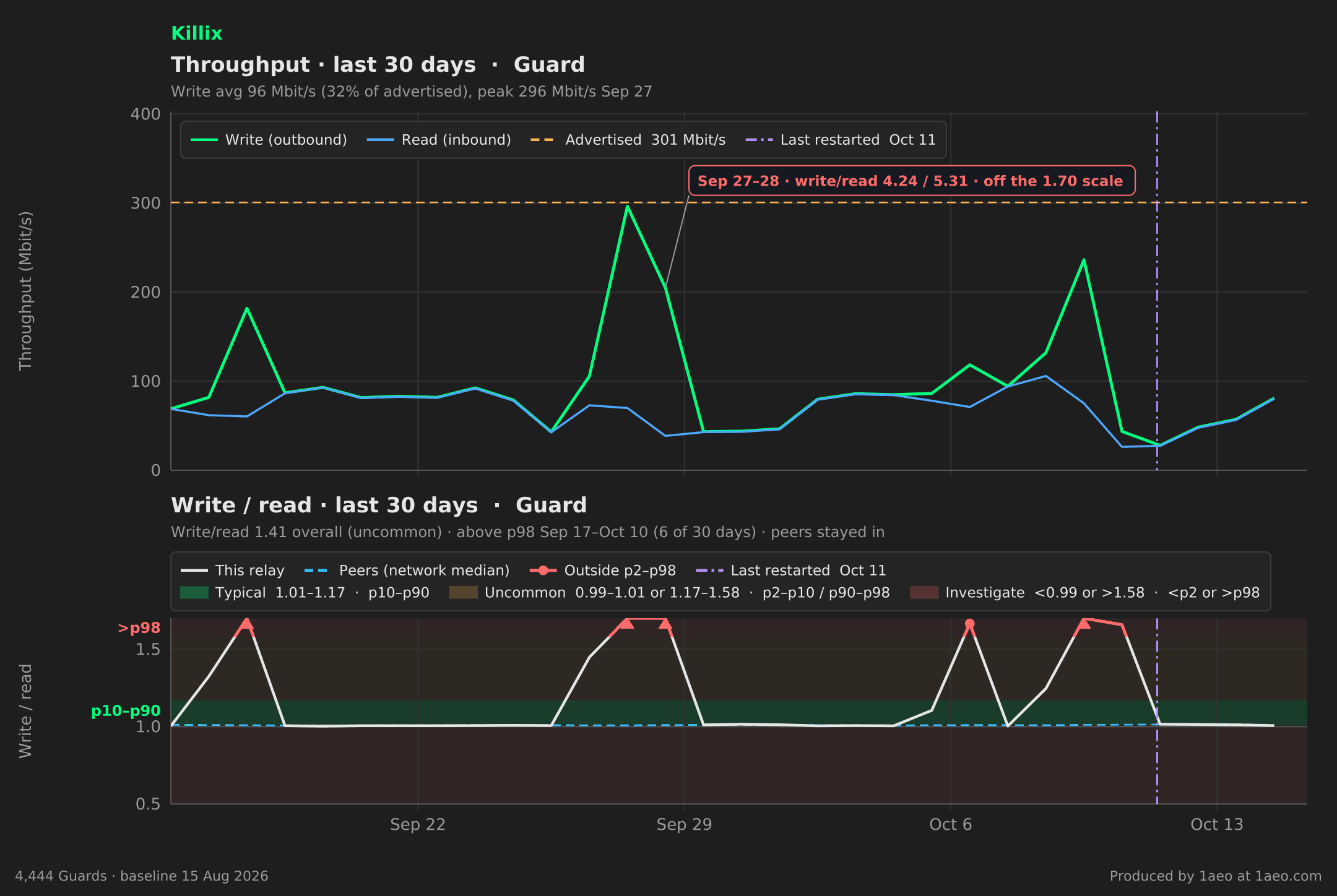Viewport: 1337px width, 896px height.
Task: Click the Produced by 1aeo footer credit
Action: (1216, 876)
